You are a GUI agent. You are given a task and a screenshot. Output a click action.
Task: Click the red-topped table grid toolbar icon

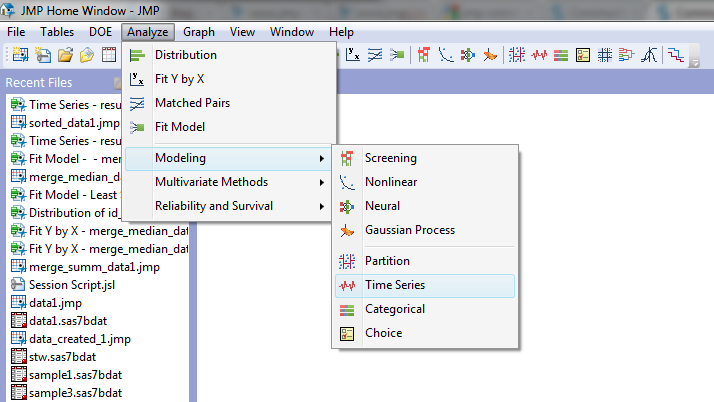click(x=109, y=55)
